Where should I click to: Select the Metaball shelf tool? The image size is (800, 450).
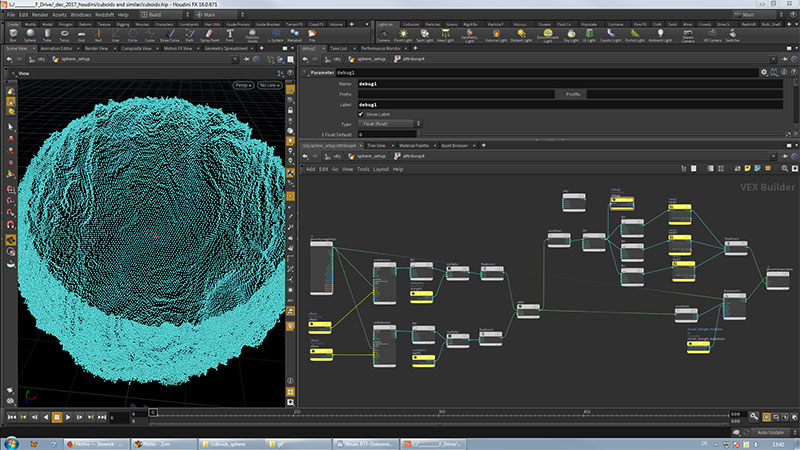[294, 35]
